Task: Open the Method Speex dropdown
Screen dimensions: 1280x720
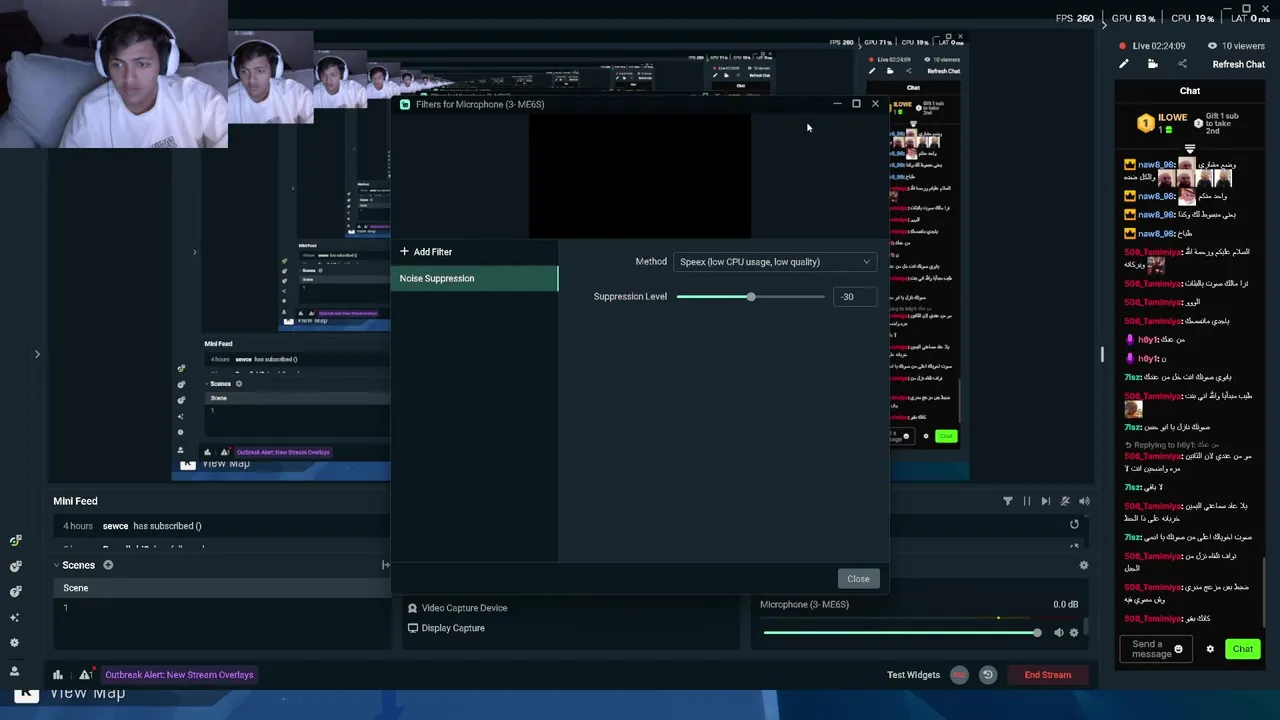Action: [x=775, y=262]
